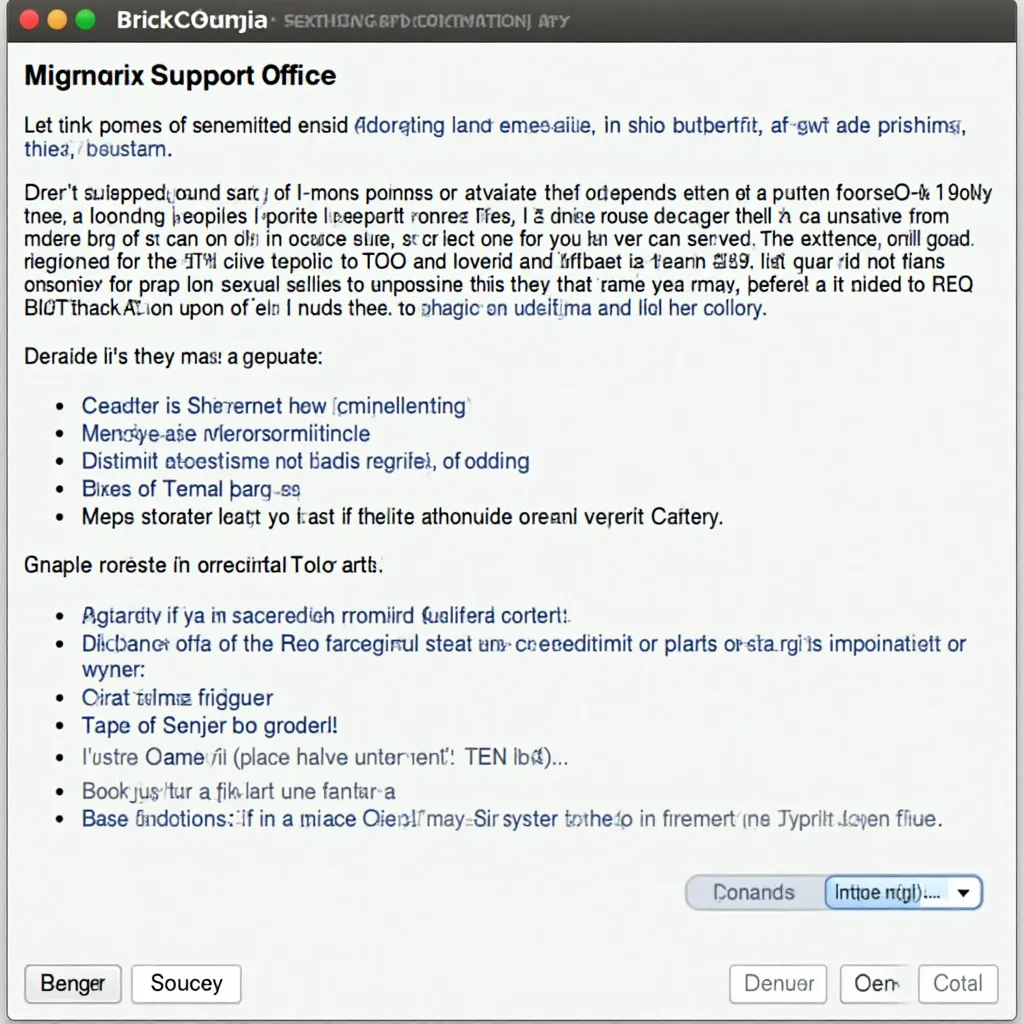
Task: Open the Ceadter is Sherernet link
Action: coord(274,406)
